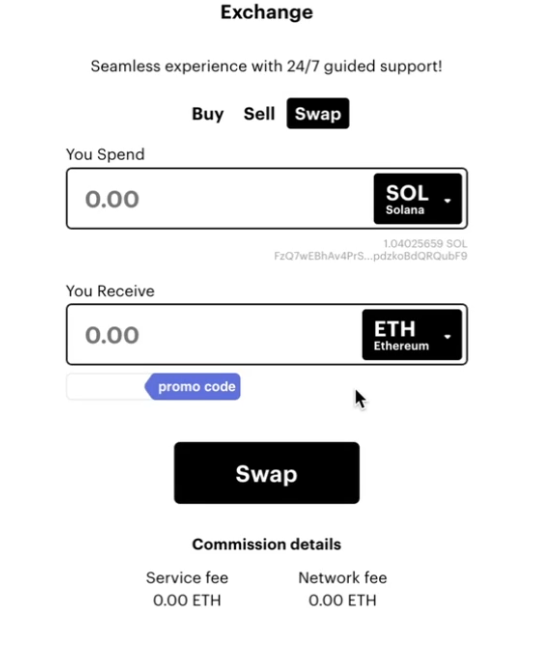Click the blue promo code tag
The width and height of the screenshot is (553, 649).
click(193, 387)
